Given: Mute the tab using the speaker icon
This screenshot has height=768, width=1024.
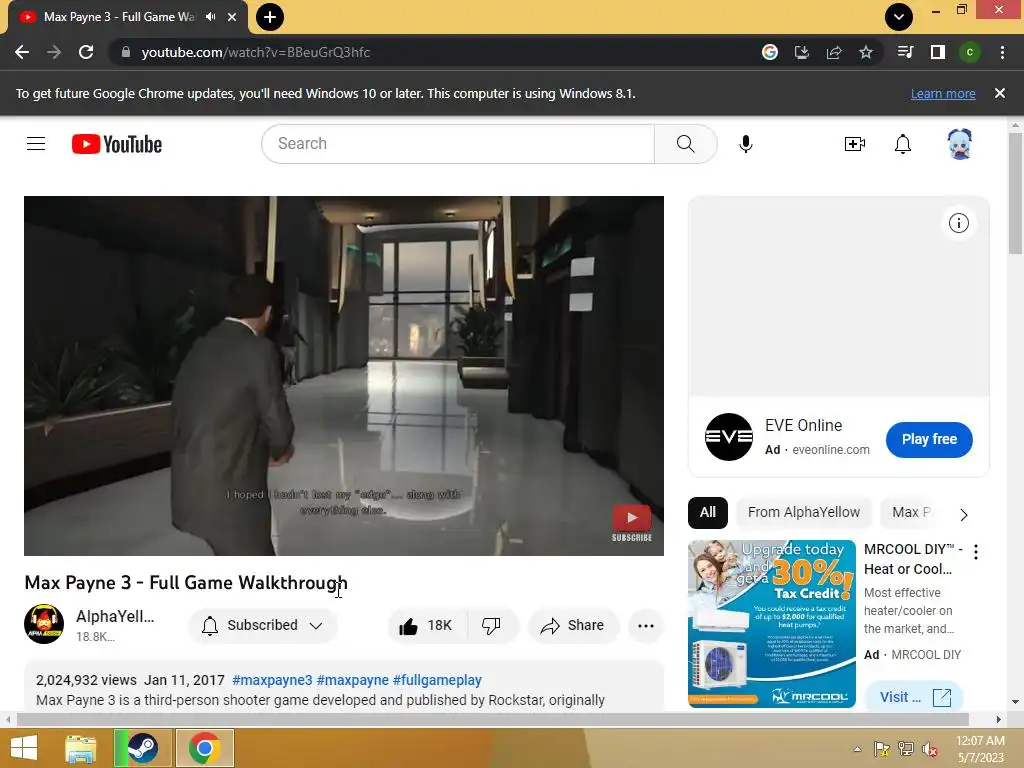Looking at the screenshot, I should pos(210,17).
